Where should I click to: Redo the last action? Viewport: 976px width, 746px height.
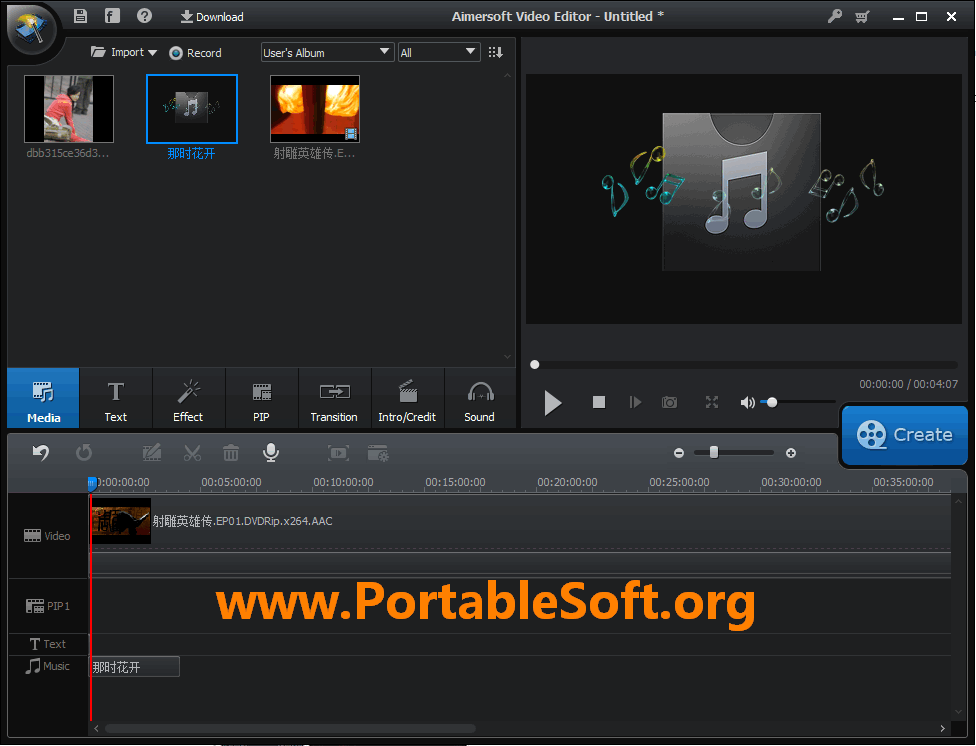pyautogui.click(x=84, y=452)
